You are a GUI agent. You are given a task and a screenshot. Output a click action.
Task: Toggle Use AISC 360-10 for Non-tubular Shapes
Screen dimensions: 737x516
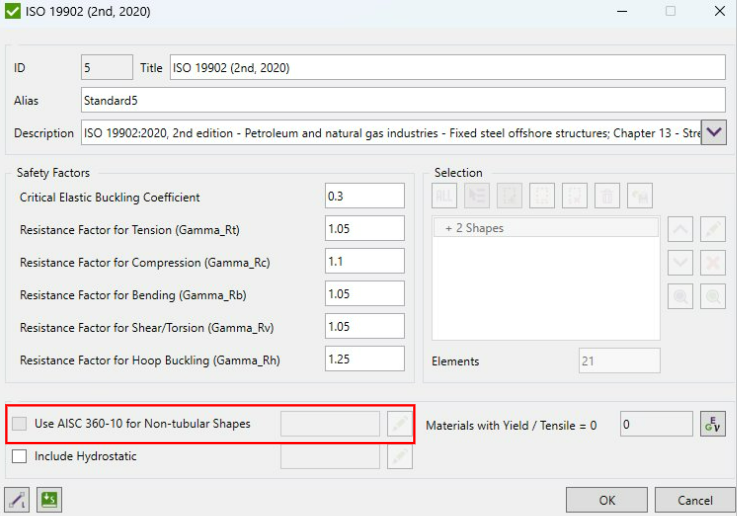pyautogui.click(x=19, y=423)
